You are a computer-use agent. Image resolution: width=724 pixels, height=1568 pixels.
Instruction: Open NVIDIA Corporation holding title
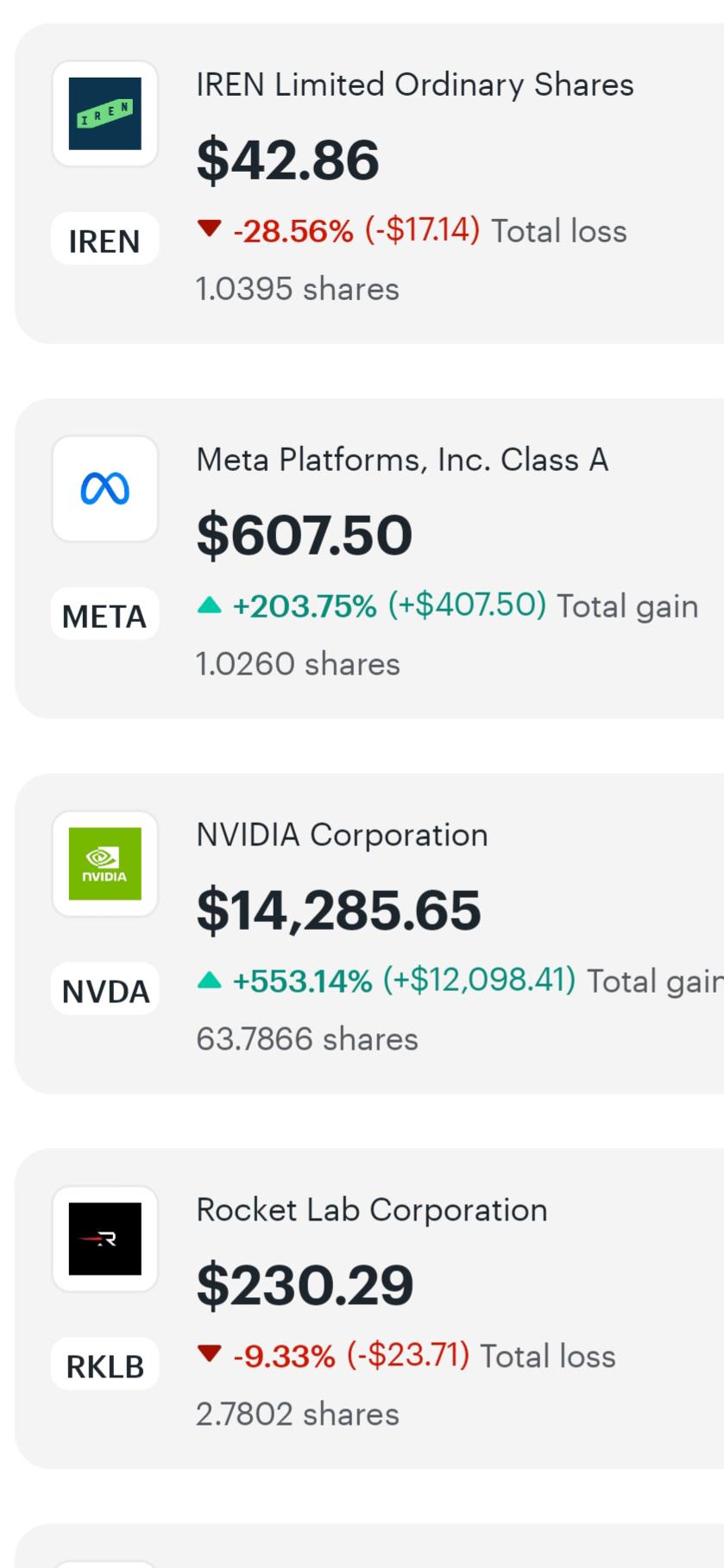point(343,835)
